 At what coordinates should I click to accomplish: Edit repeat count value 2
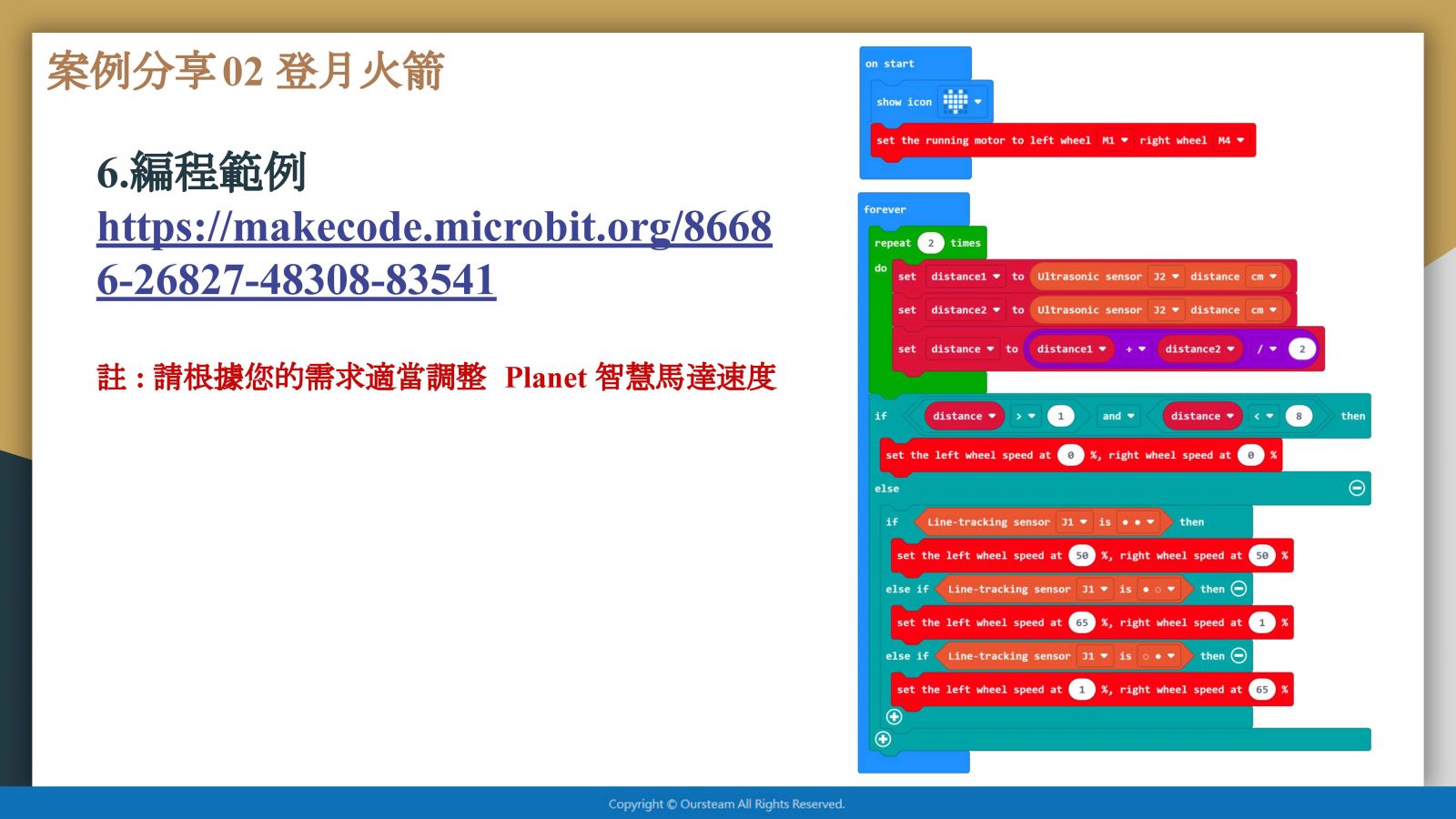[931, 243]
